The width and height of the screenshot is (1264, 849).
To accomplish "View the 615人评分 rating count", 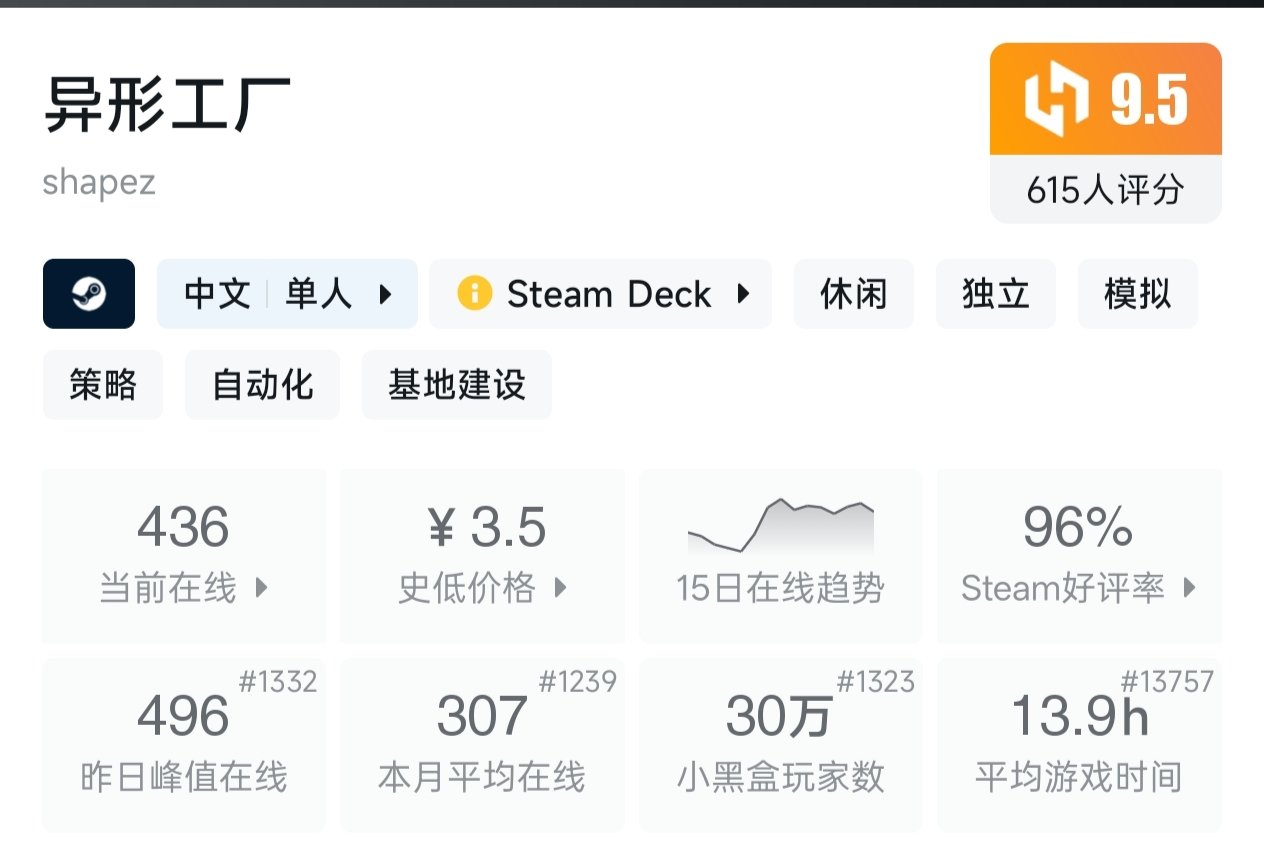I will 1105,189.
